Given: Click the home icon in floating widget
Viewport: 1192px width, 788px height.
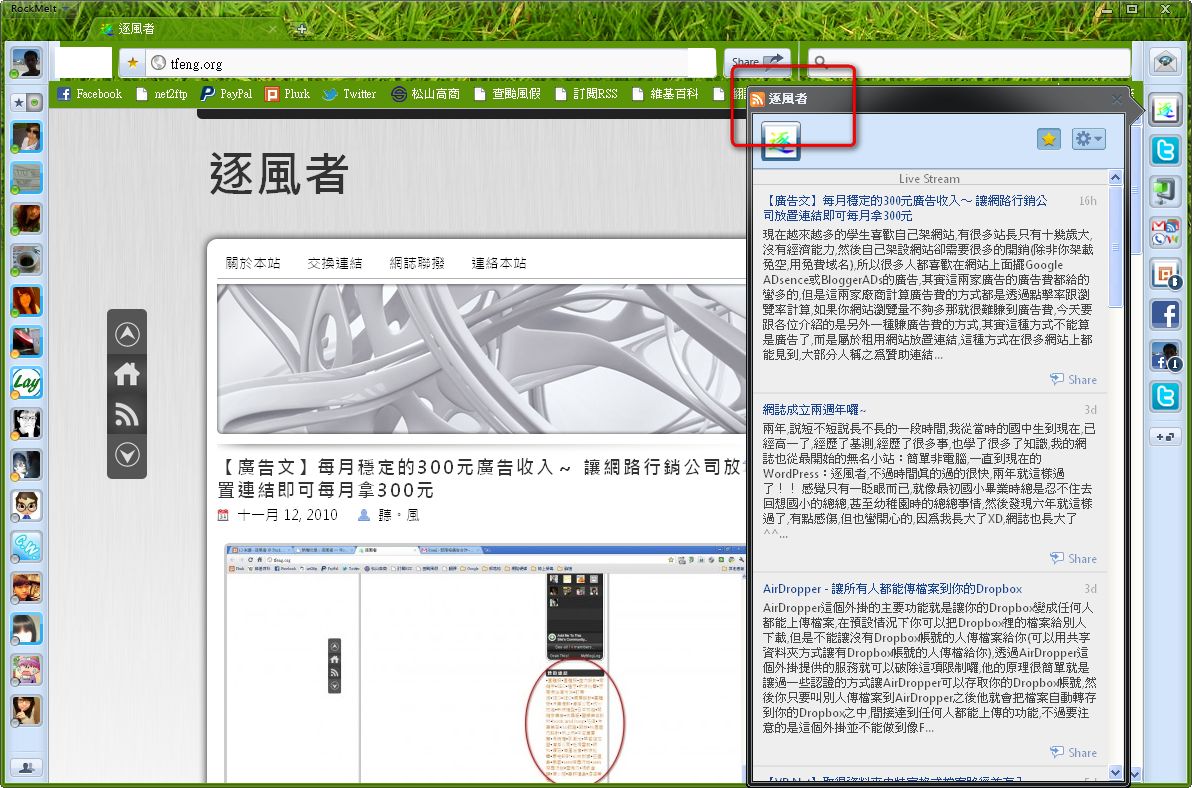Looking at the screenshot, I should (x=127, y=374).
